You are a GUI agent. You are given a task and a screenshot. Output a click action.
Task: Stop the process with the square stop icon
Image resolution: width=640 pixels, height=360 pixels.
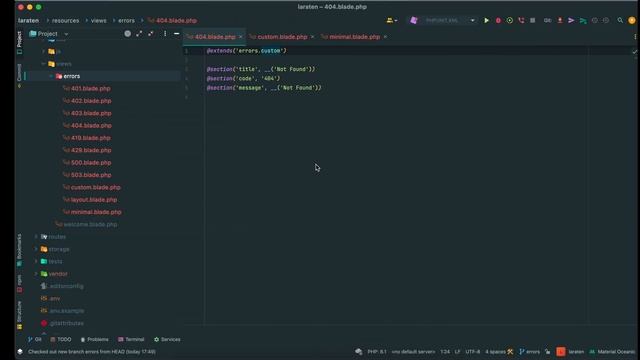click(533, 20)
